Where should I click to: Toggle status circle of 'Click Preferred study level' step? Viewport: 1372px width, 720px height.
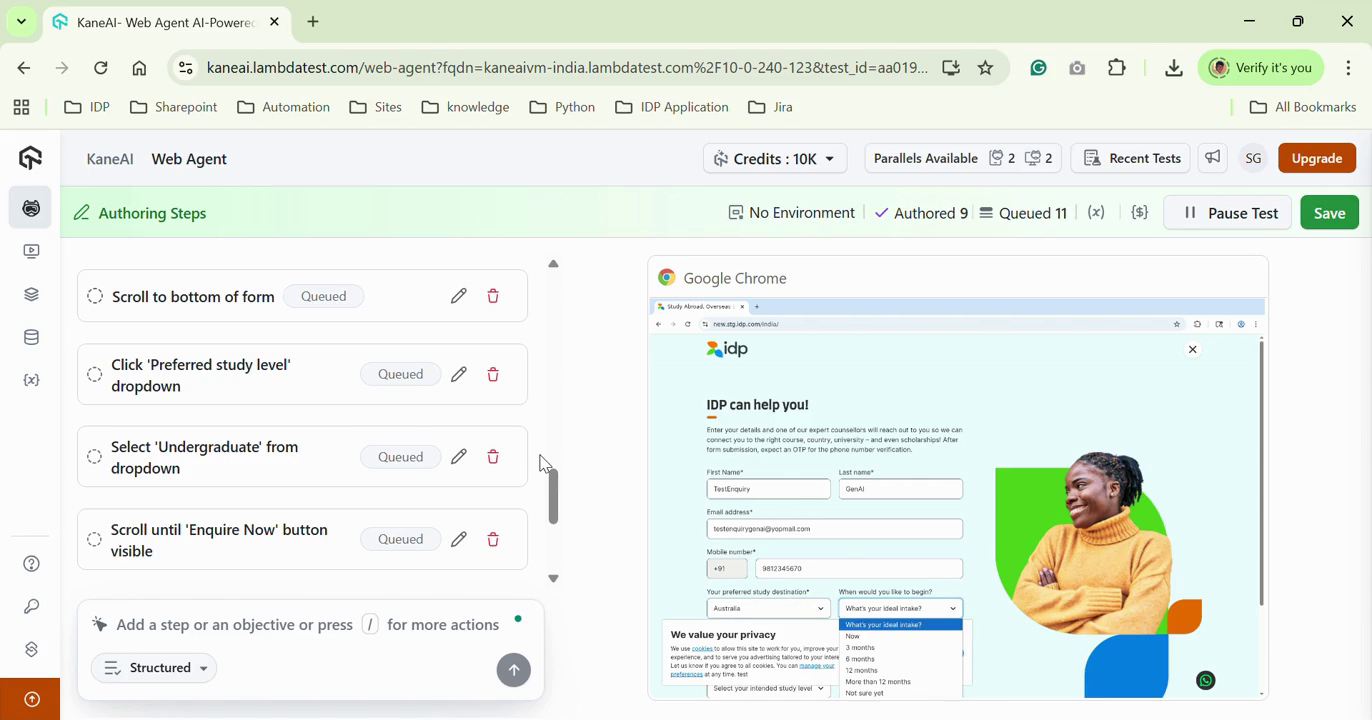click(95, 375)
